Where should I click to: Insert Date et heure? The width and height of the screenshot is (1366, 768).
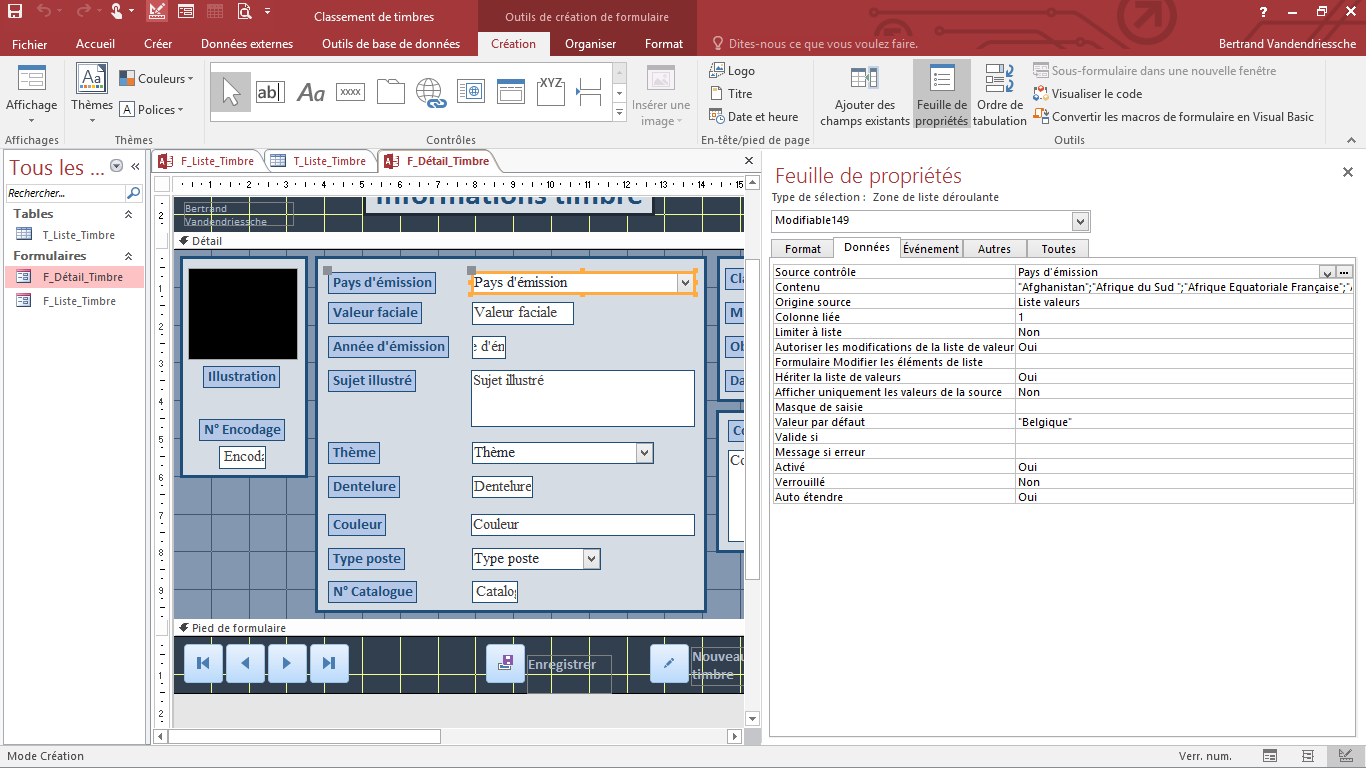pos(754,117)
